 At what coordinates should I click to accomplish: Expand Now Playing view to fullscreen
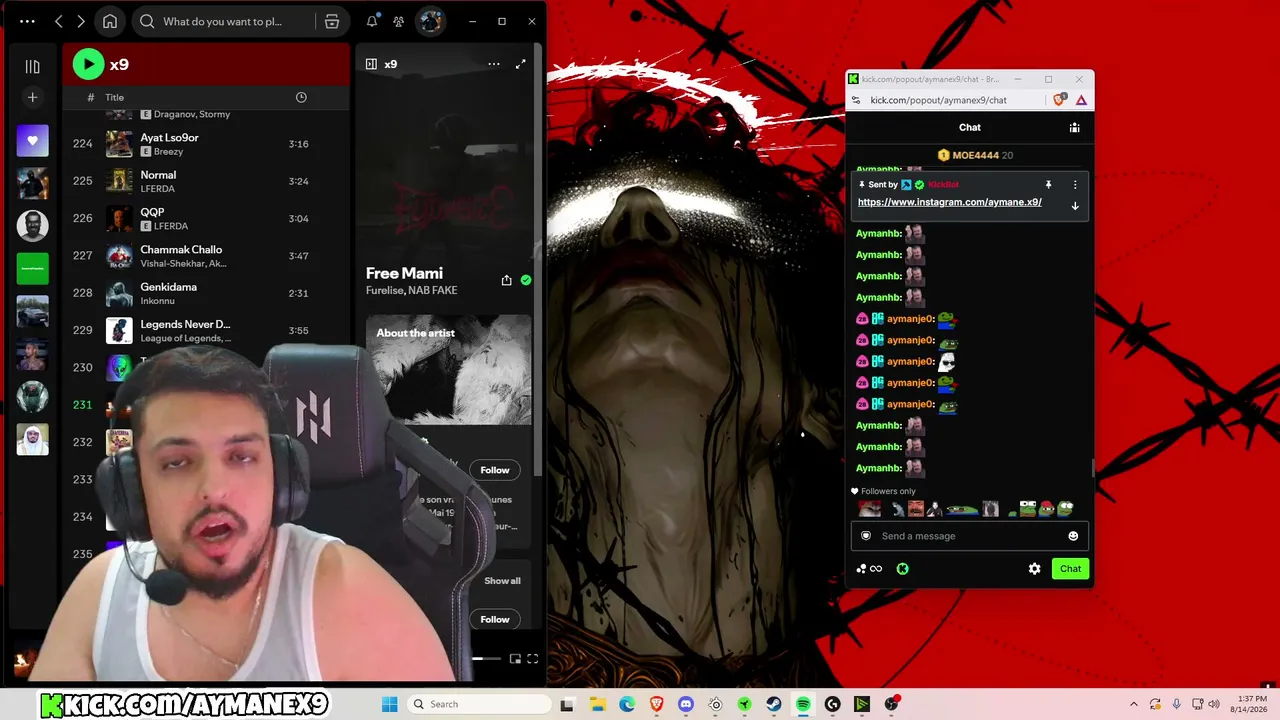520,64
